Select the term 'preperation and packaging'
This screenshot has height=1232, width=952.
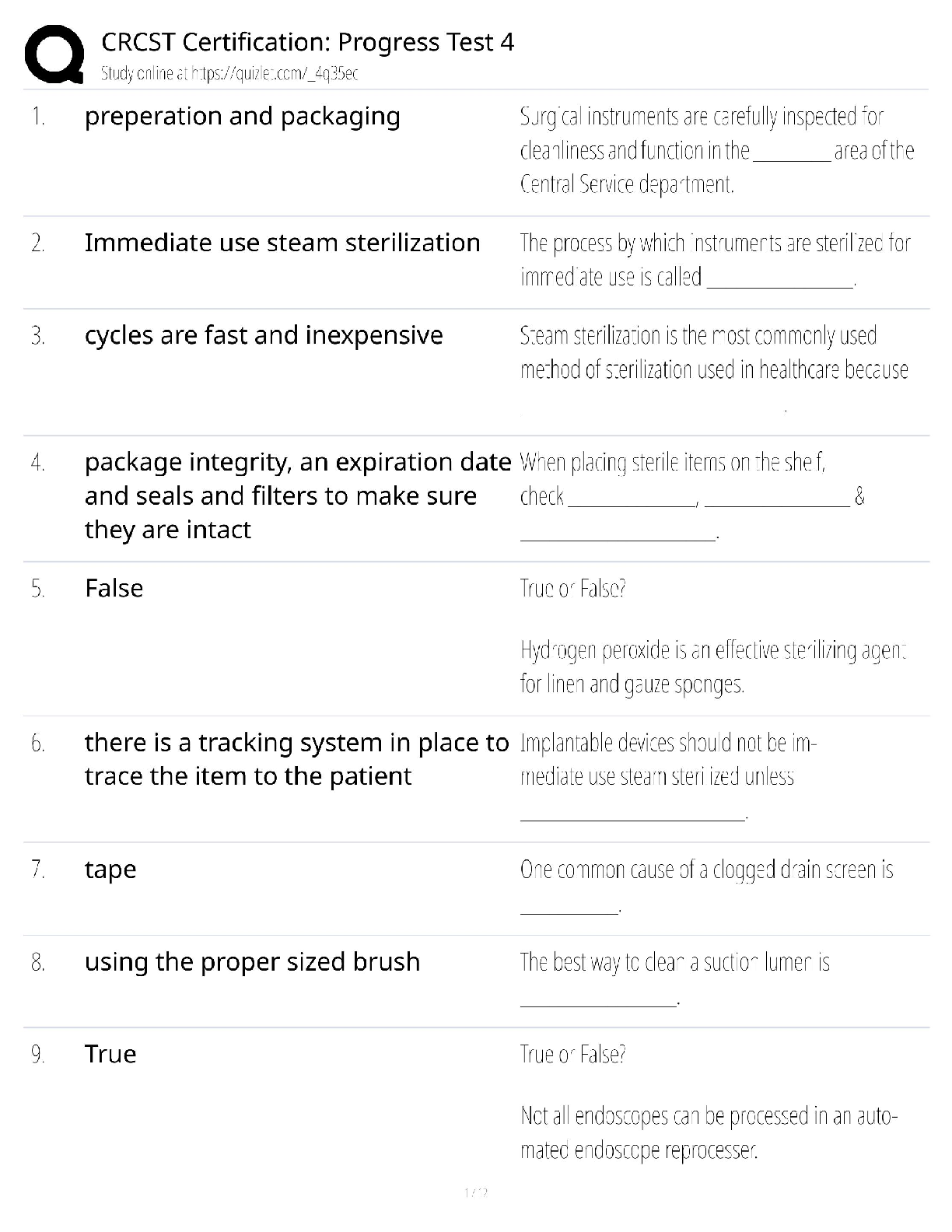tap(242, 117)
